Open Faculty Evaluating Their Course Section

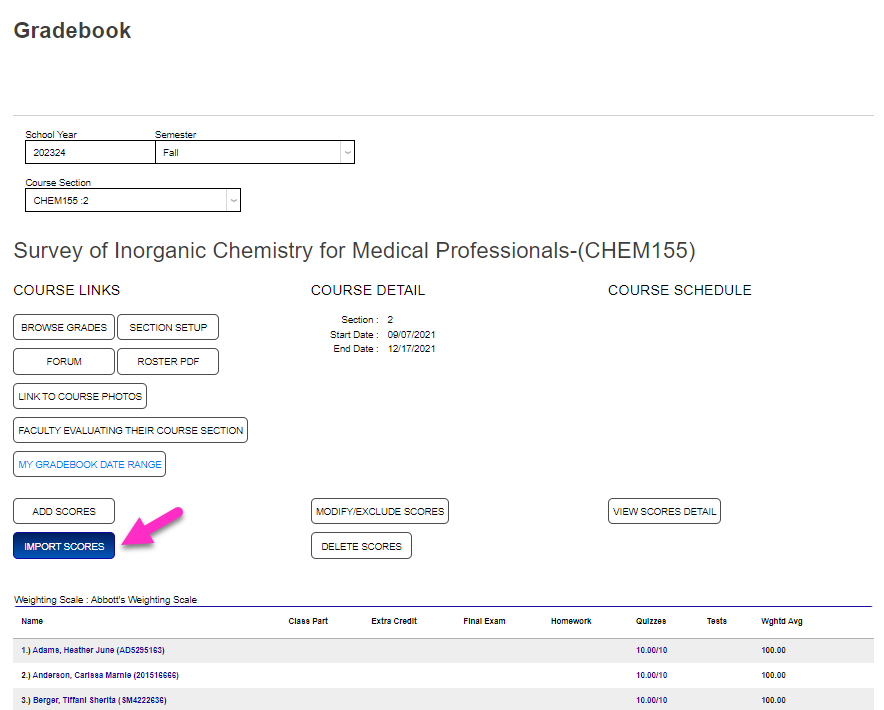pyautogui.click(x=129, y=430)
